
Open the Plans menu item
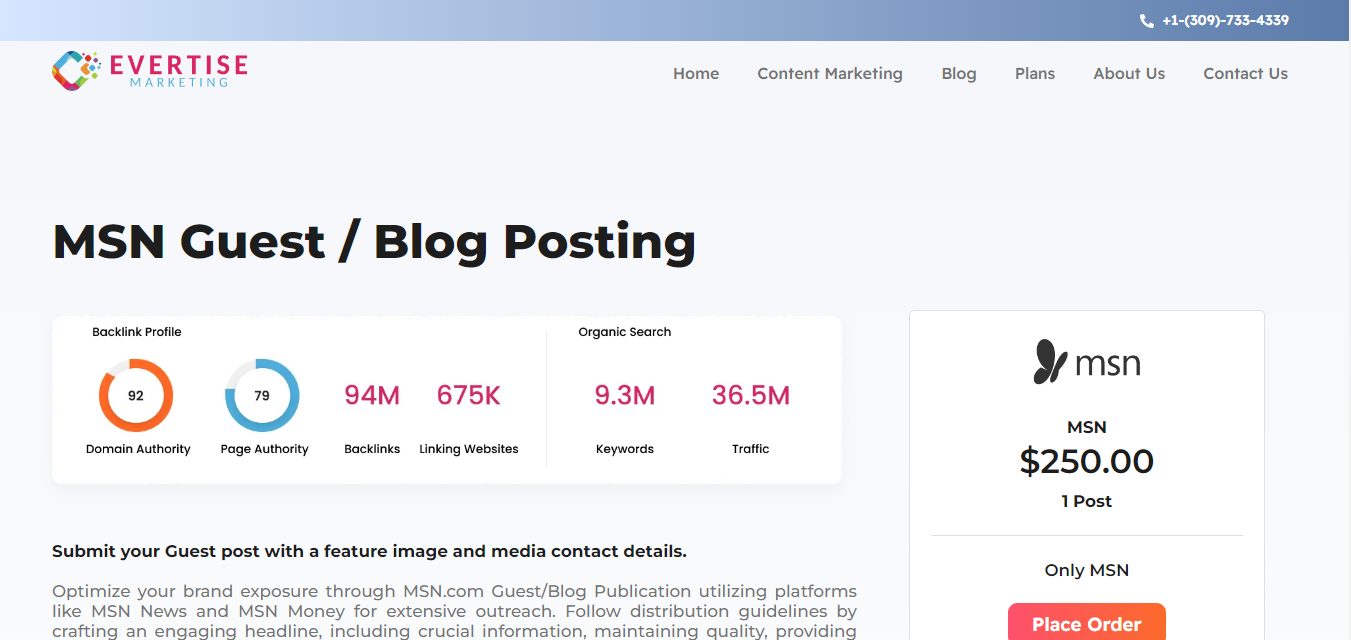(x=1035, y=73)
